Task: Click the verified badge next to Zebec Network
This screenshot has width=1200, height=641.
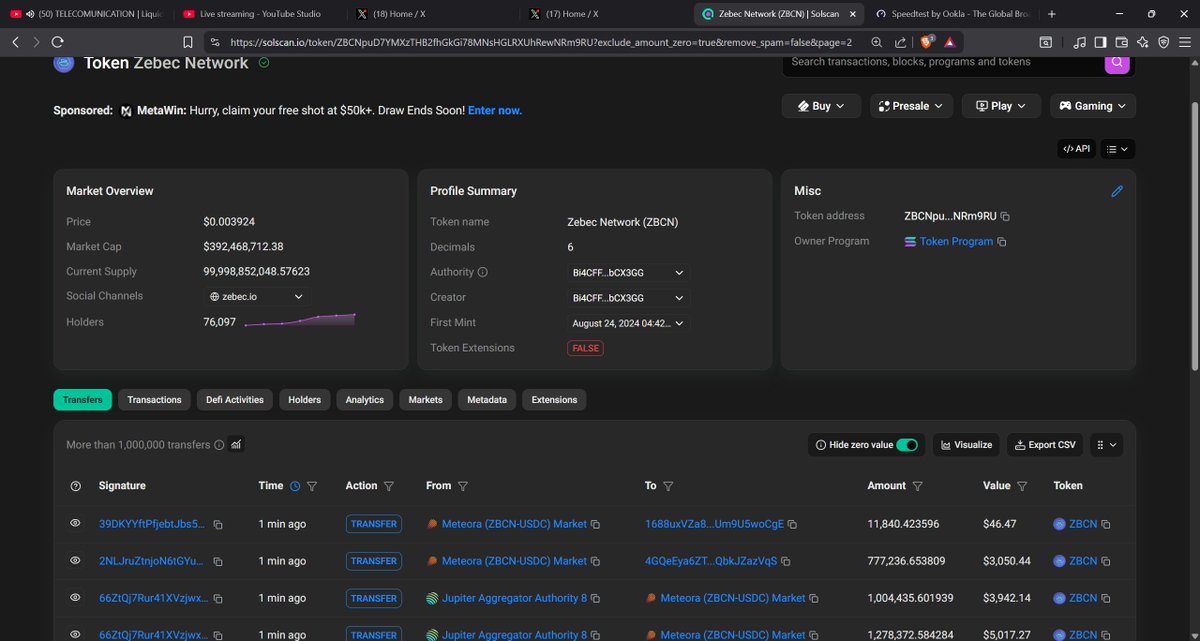Action: pyautogui.click(x=264, y=62)
